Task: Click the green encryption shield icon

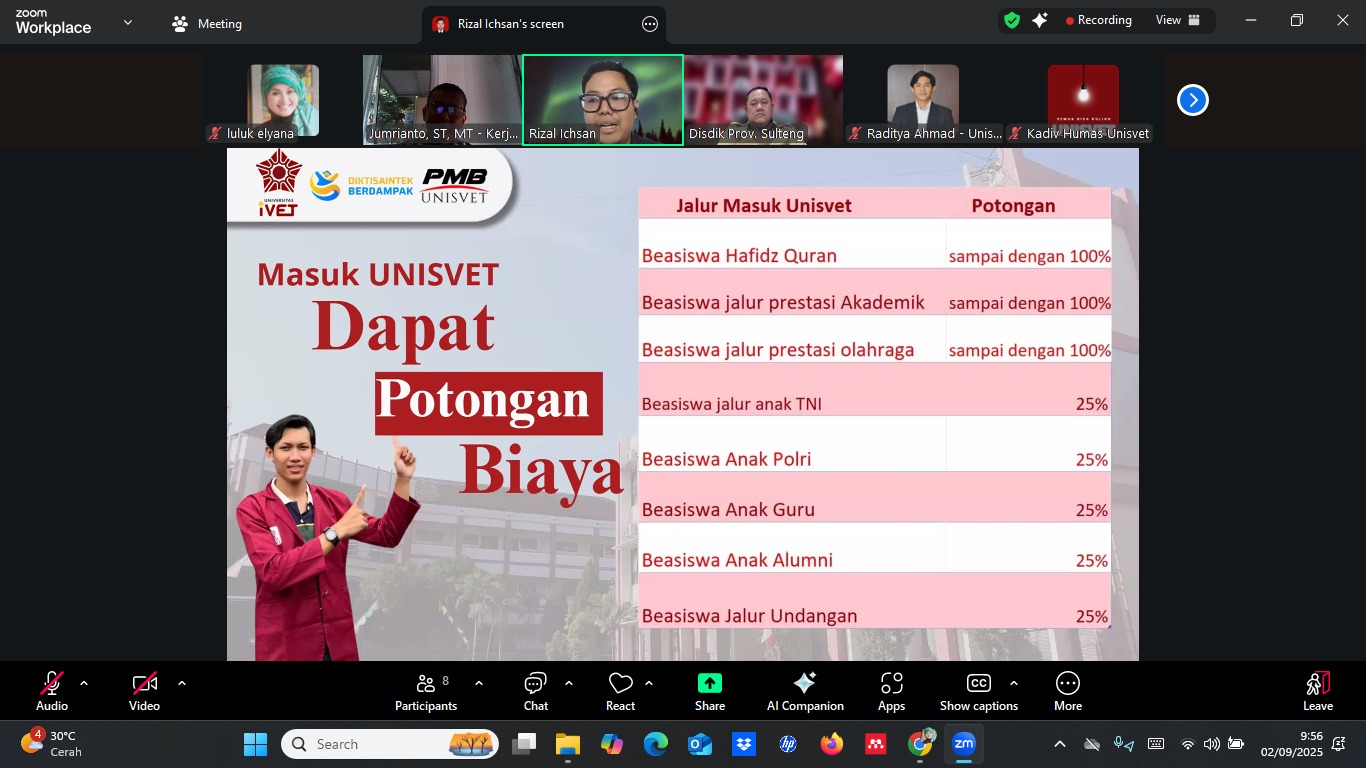Action: coord(1012,20)
